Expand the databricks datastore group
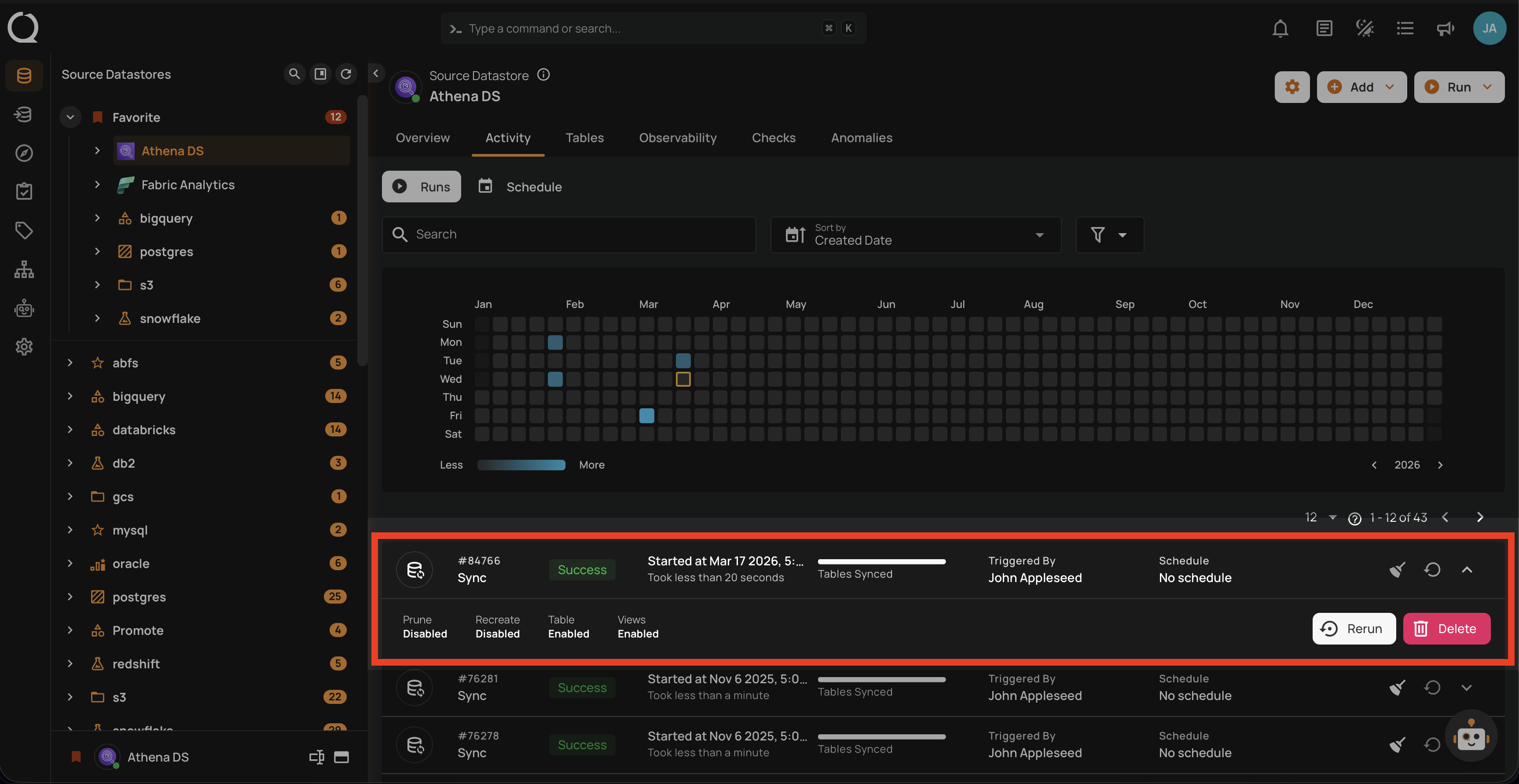Screen dimensions: 1519x784 70,429
